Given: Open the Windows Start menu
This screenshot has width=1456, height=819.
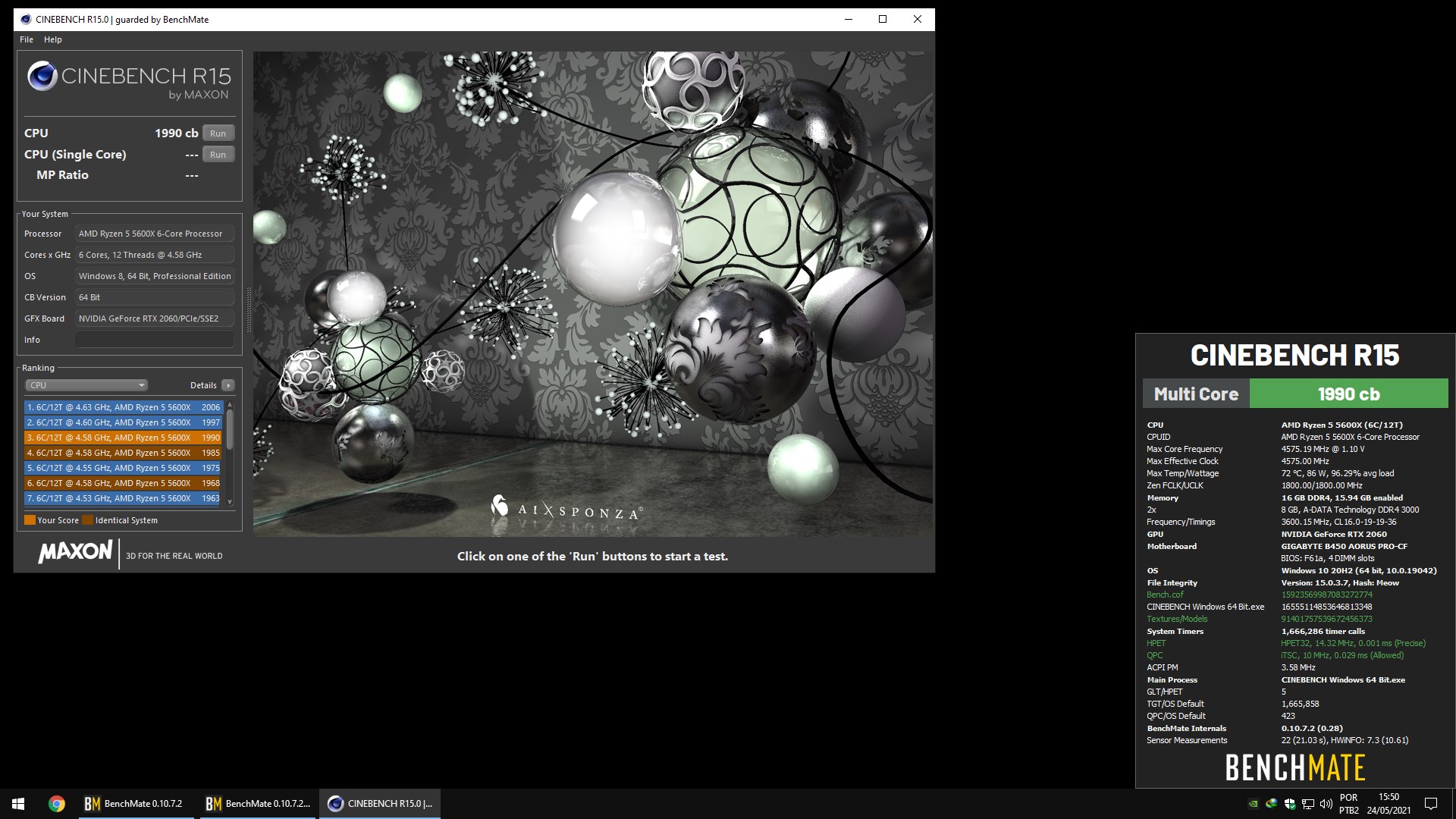Looking at the screenshot, I should pyautogui.click(x=18, y=804).
